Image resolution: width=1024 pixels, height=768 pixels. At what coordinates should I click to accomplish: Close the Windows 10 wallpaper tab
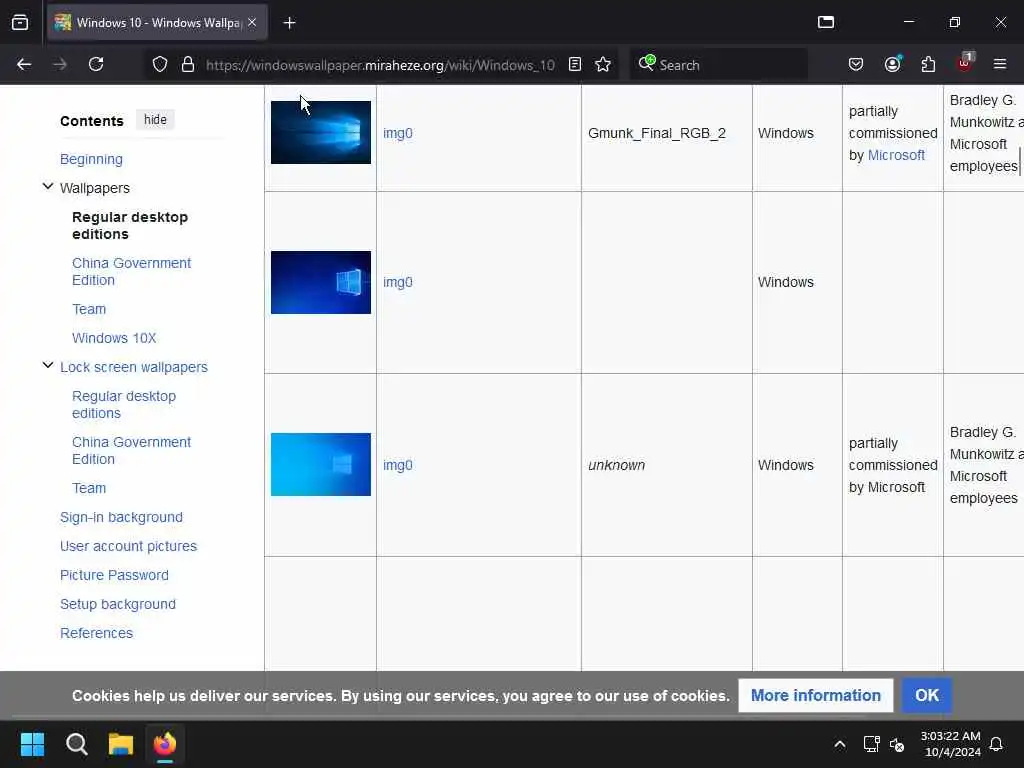pos(252,22)
